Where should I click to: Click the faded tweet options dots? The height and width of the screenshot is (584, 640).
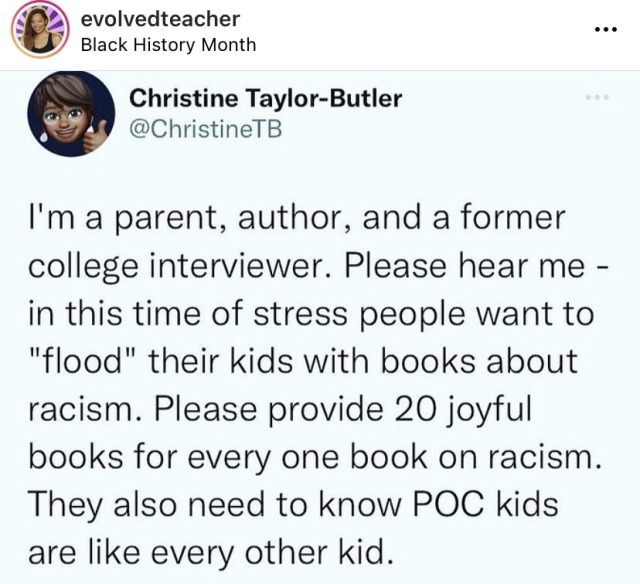(597, 98)
